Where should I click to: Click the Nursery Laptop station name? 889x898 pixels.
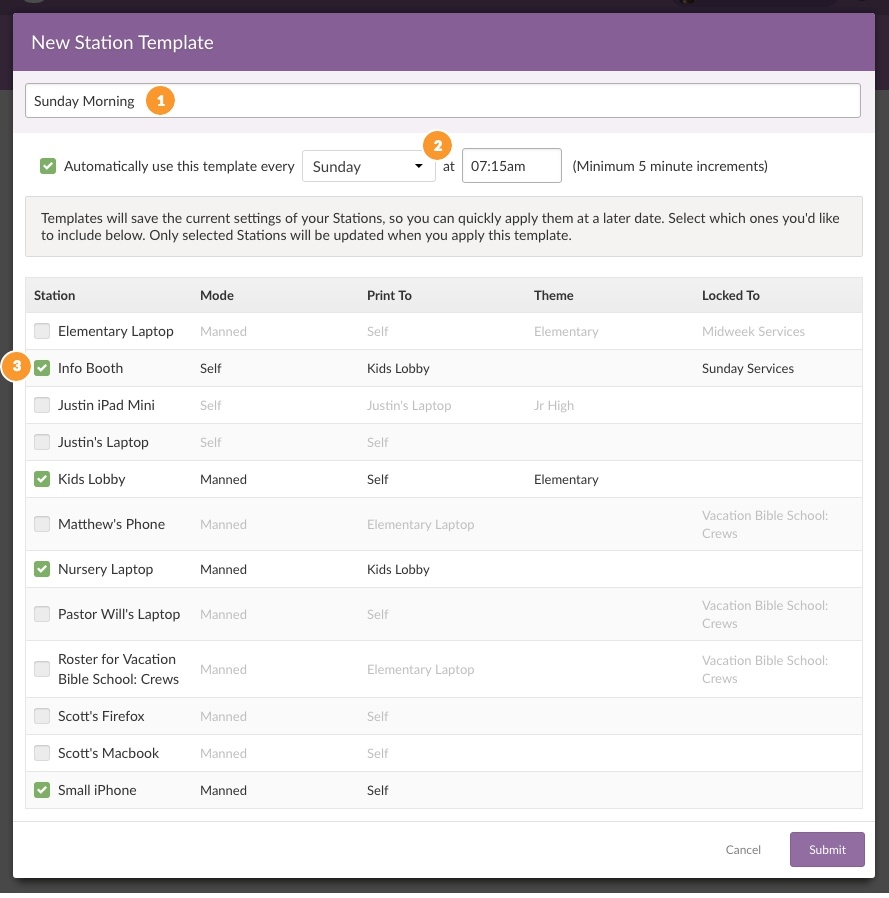click(x=105, y=569)
